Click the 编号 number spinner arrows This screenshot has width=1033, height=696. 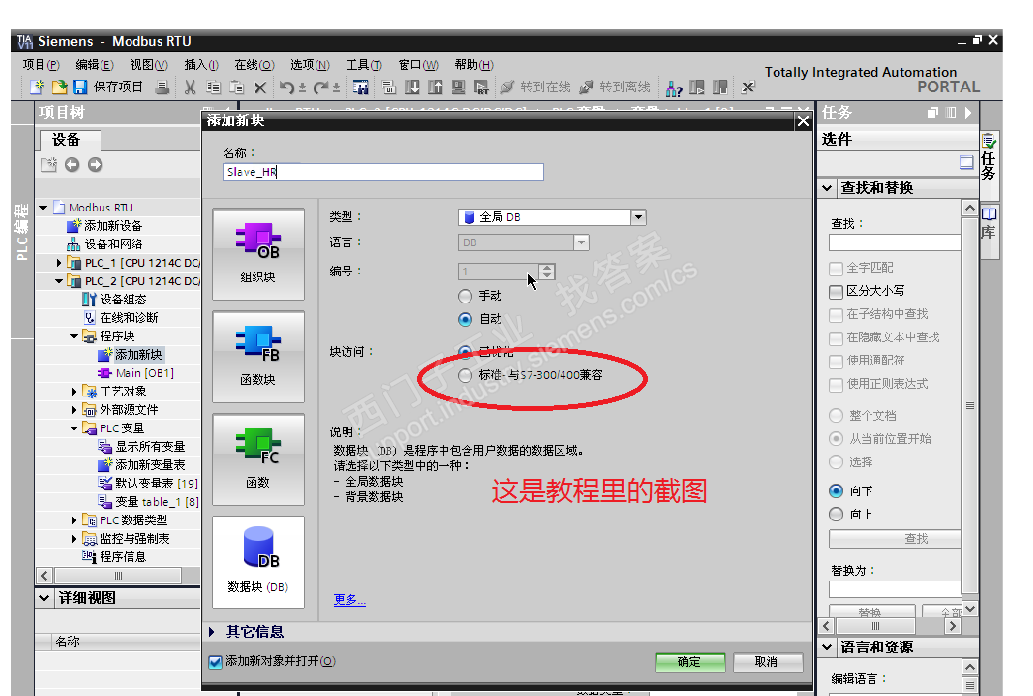[x=547, y=271]
